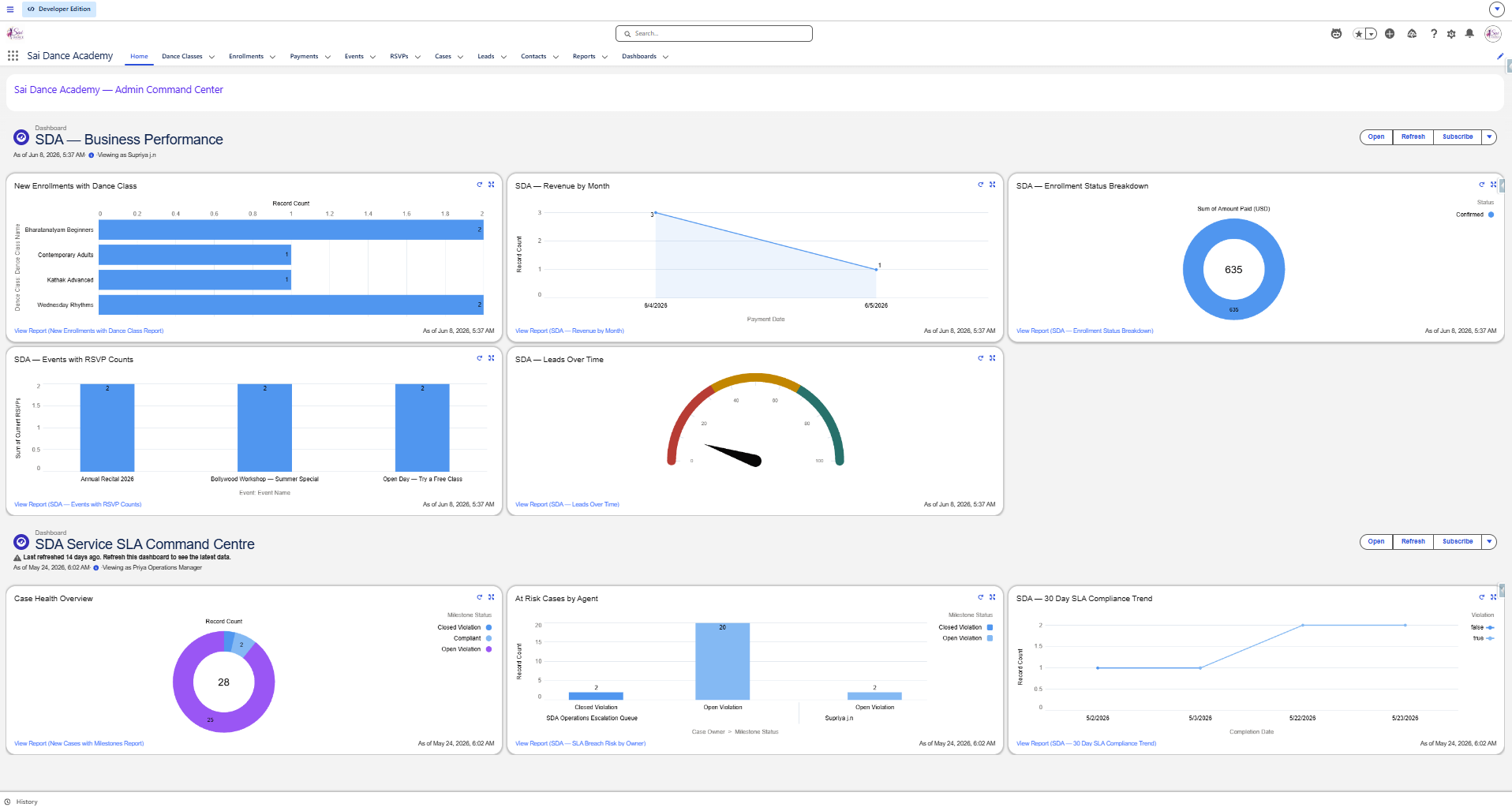Click the Developer Edition badge
This screenshot has height=811, width=1512.
pos(59,9)
